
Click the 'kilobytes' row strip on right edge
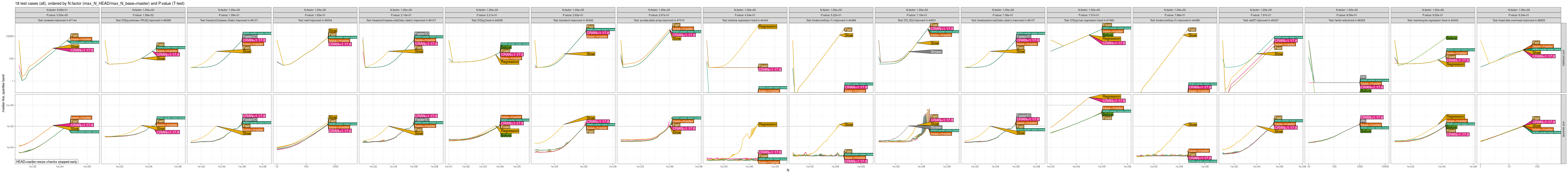[1564, 58]
